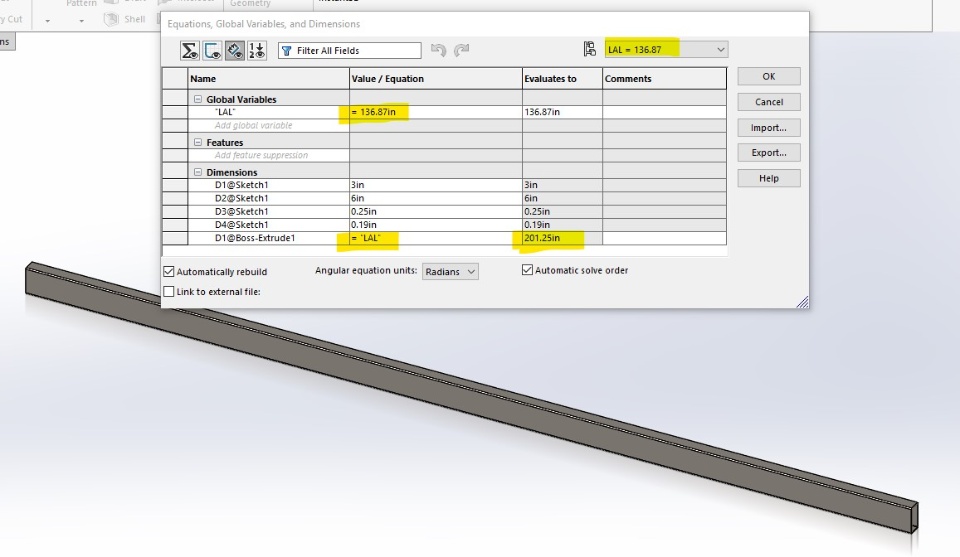The width and height of the screenshot is (960, 557).
Task: Enable the Link to external file checkbox
Action: point(169,291)
